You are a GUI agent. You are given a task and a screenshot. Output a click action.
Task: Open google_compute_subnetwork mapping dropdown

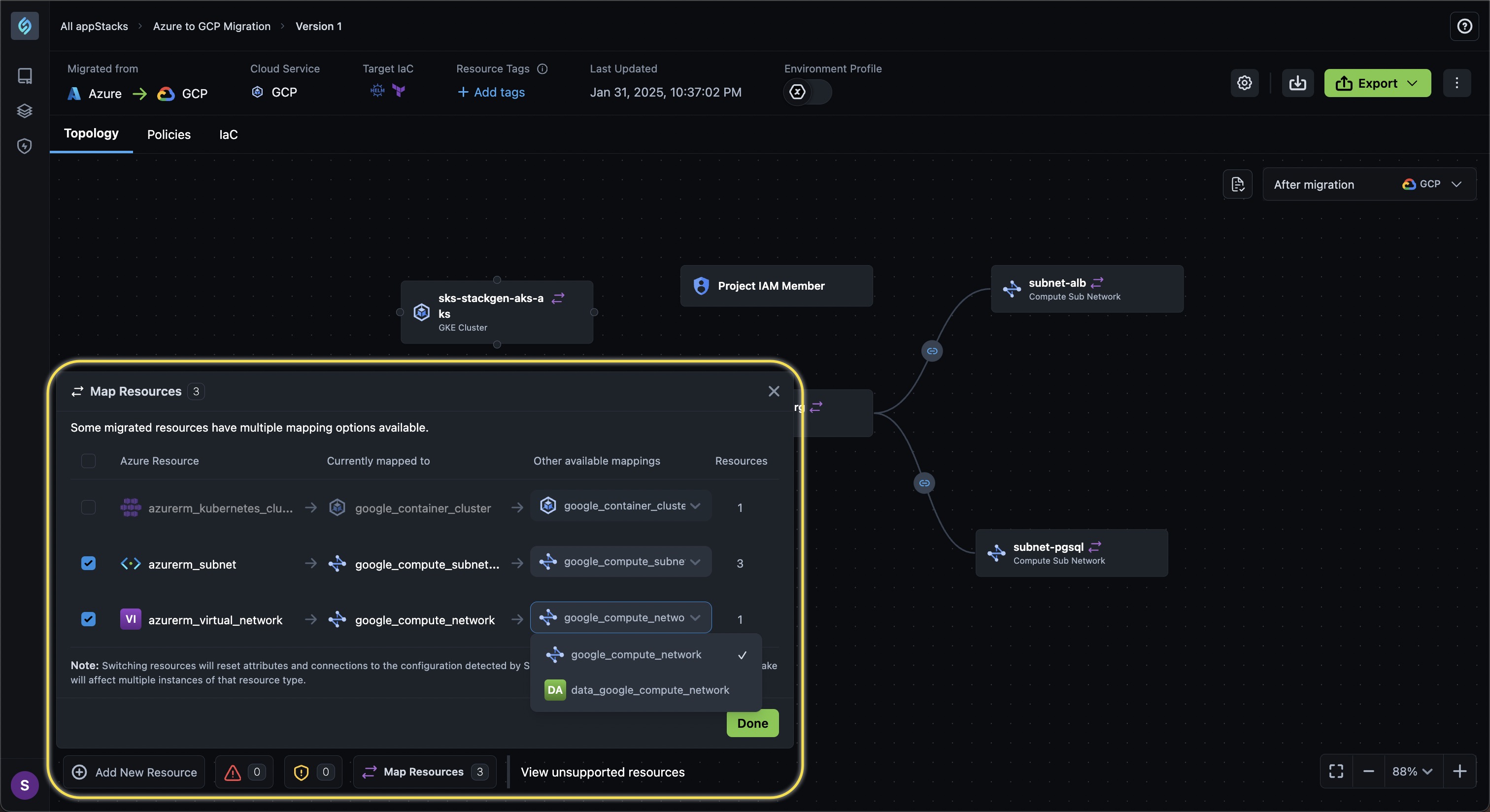tap(621, 562)
